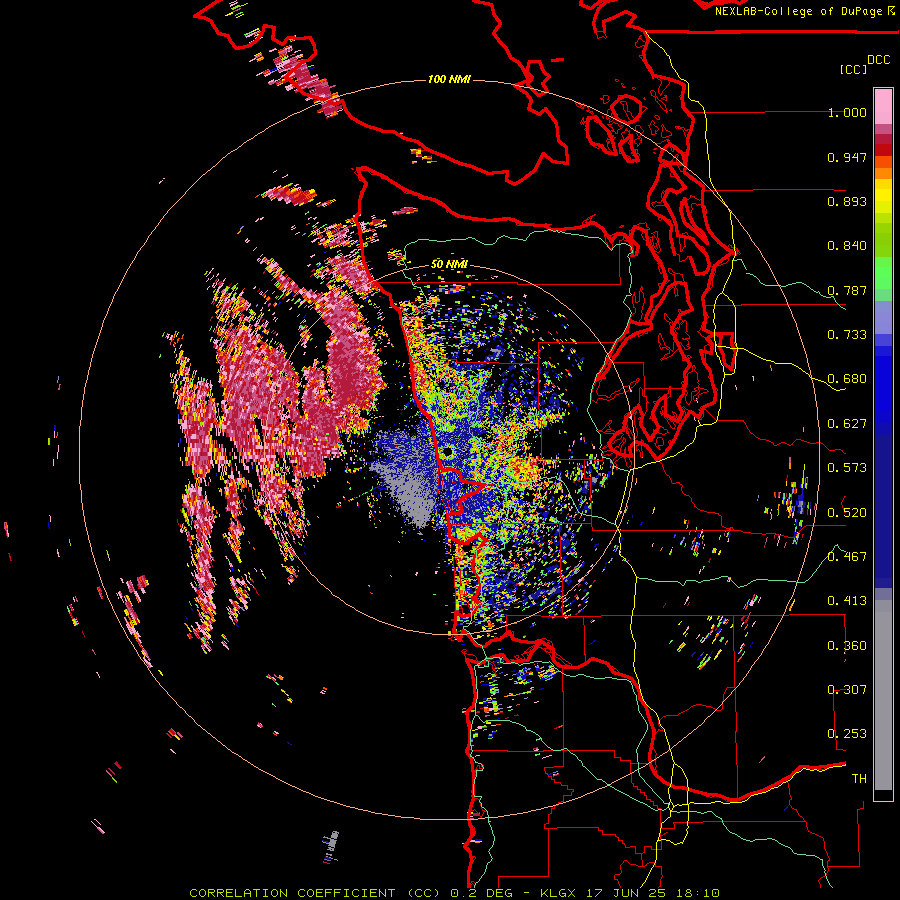Click the 0.573 color scale value

coord(847,468)
